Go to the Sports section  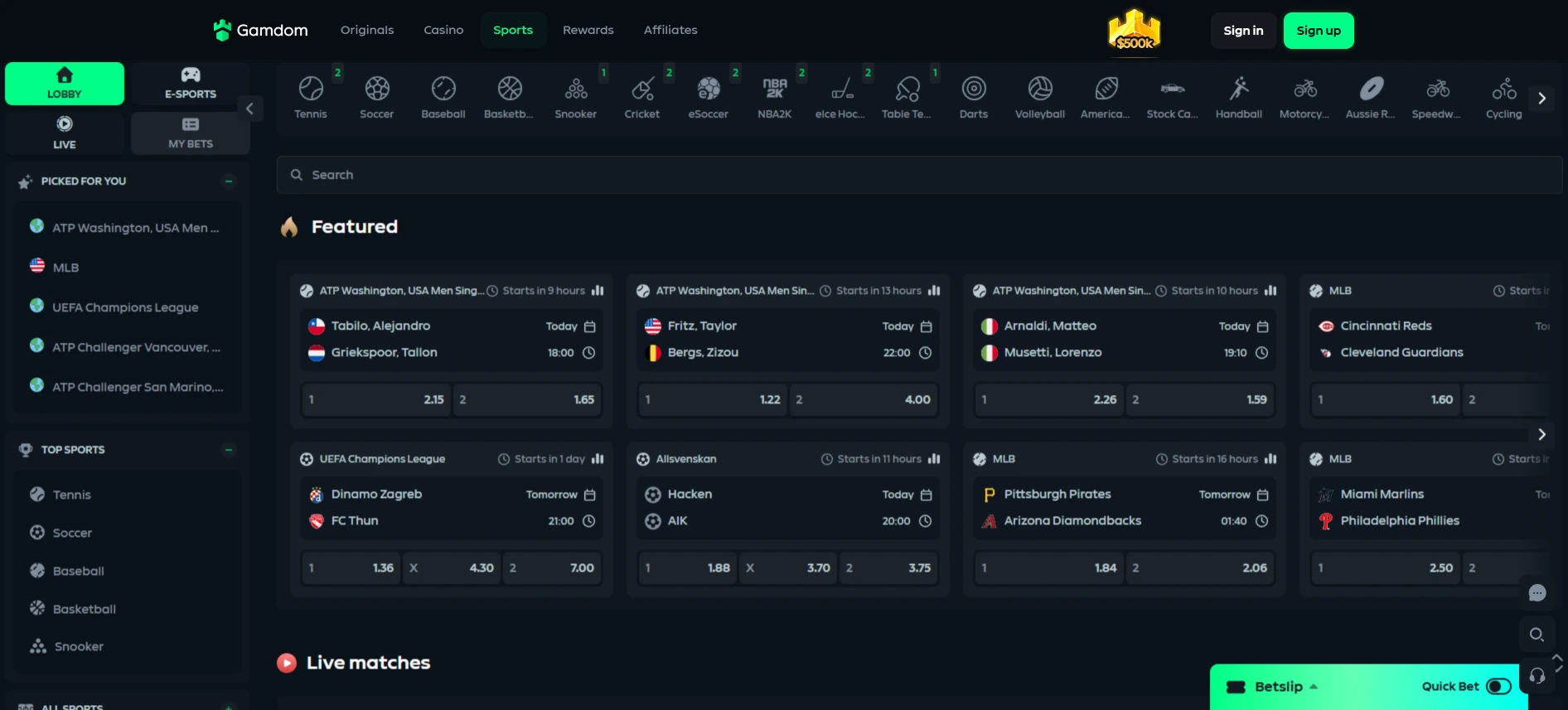(513, 30)
